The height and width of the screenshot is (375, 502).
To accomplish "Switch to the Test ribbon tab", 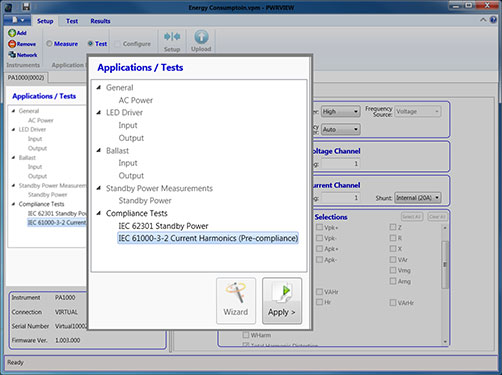I will tap(72, 21).
